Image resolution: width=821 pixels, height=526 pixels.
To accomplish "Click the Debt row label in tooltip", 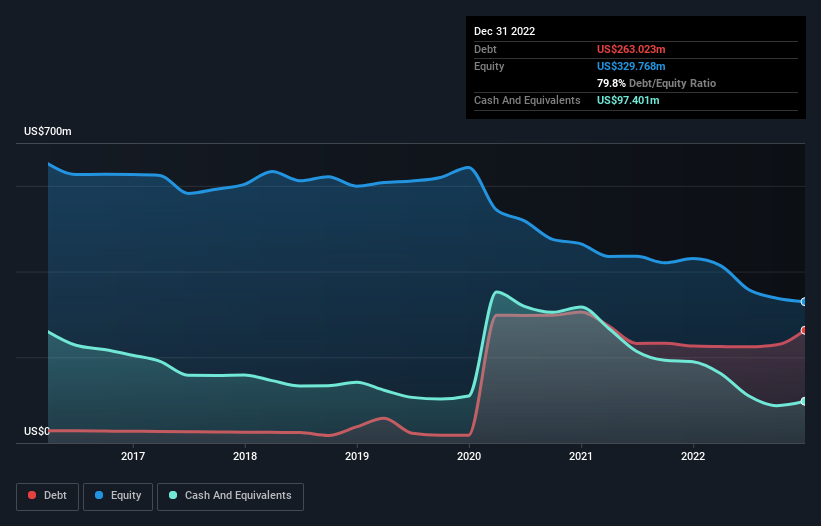I will (x=485, y=49).
